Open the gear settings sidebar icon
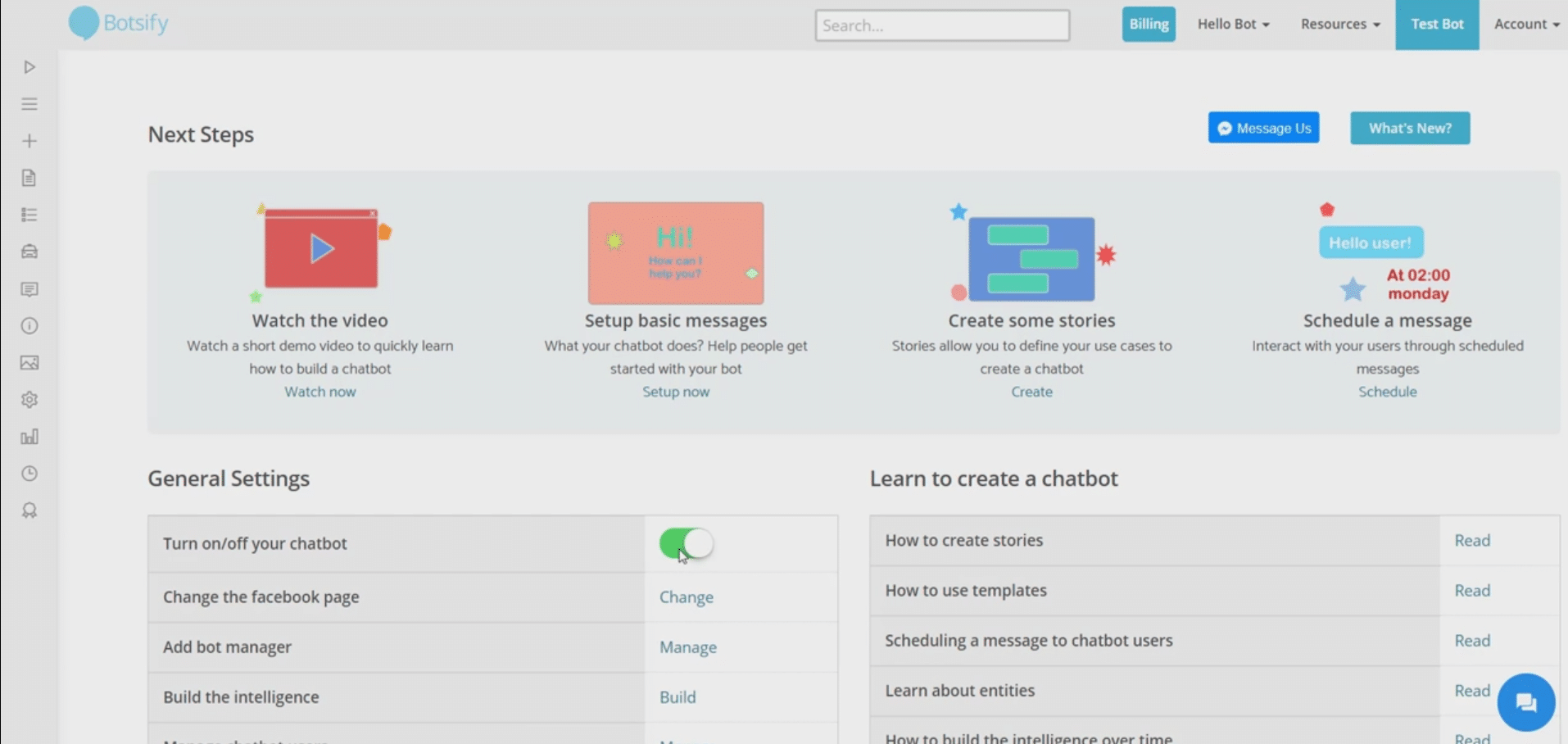Image resolution: width=1568 pixels, height=744 pixels. [29, 400]
